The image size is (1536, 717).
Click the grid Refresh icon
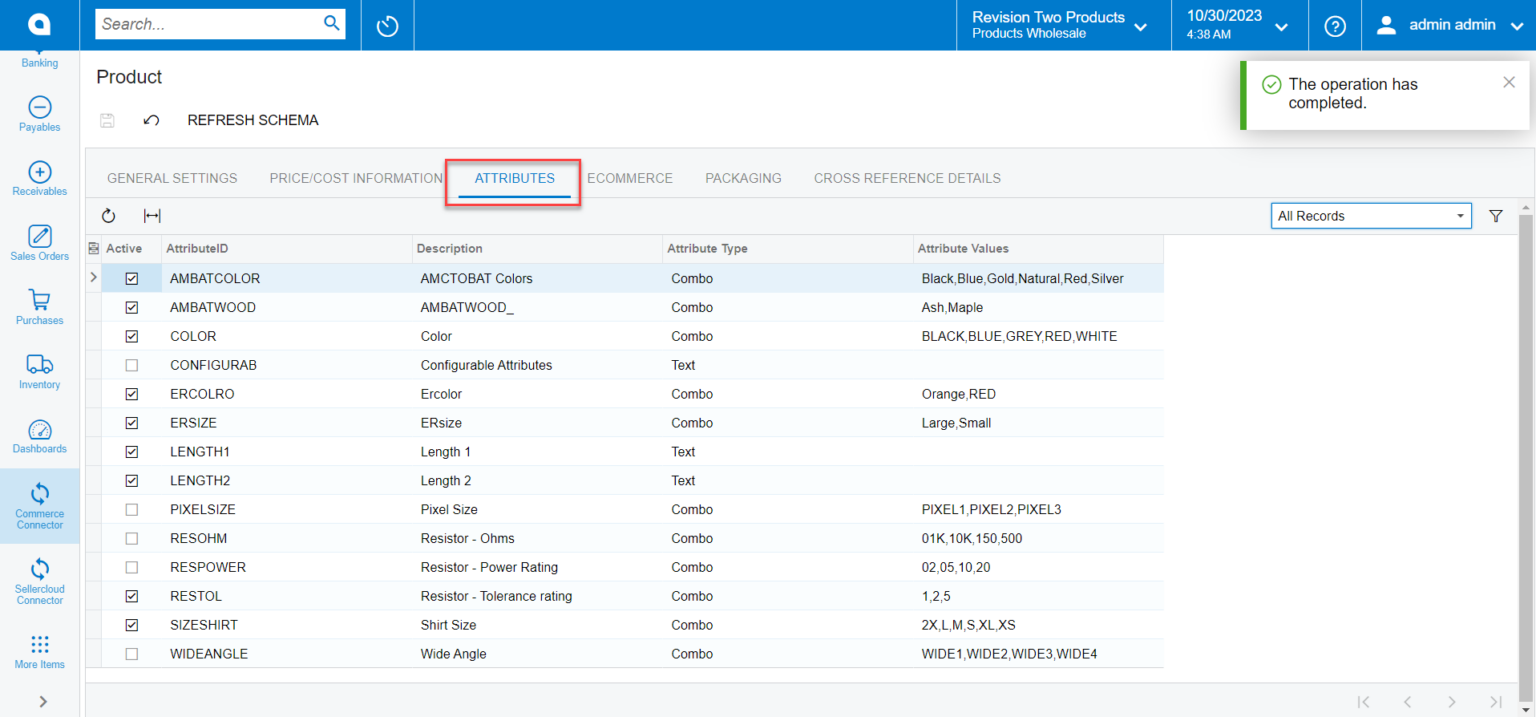coord(109,216)
